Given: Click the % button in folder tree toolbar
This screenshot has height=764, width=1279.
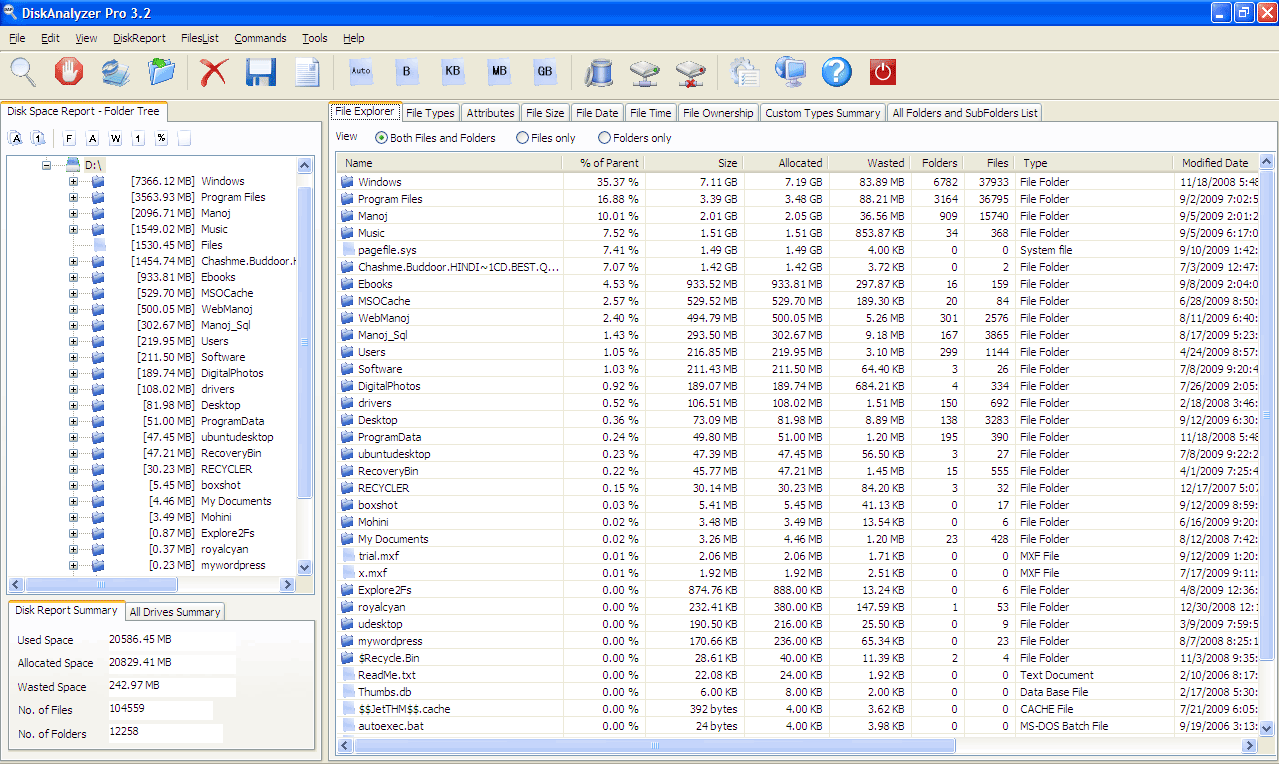Looking at the screenshot, I should tap(161, 138).
